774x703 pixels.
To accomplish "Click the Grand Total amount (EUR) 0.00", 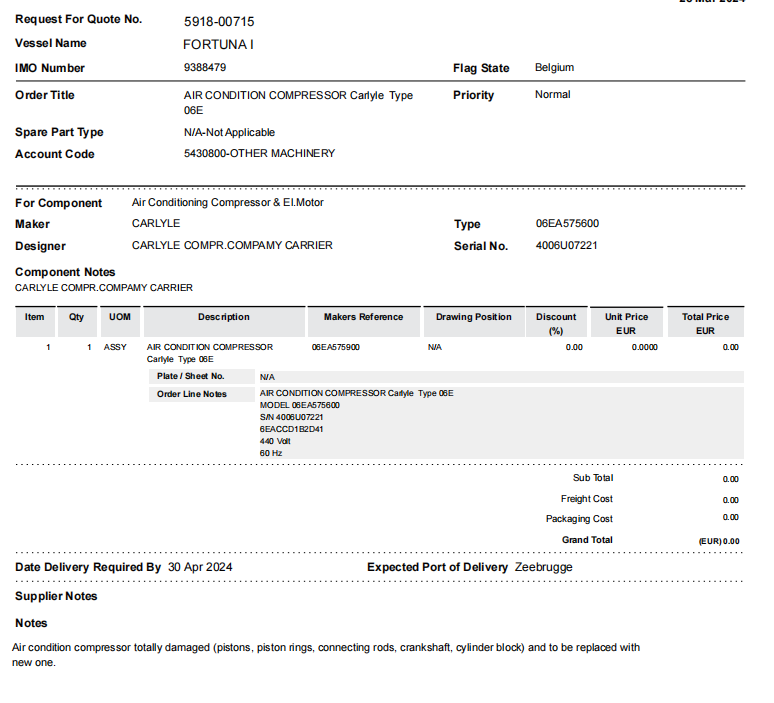I will click(718, 540).
